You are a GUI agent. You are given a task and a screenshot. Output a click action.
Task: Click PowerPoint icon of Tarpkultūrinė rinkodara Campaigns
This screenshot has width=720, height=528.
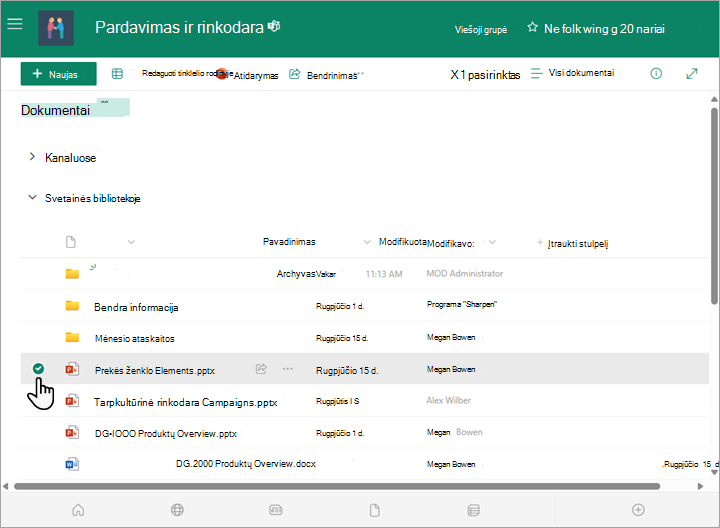[72, 401]
